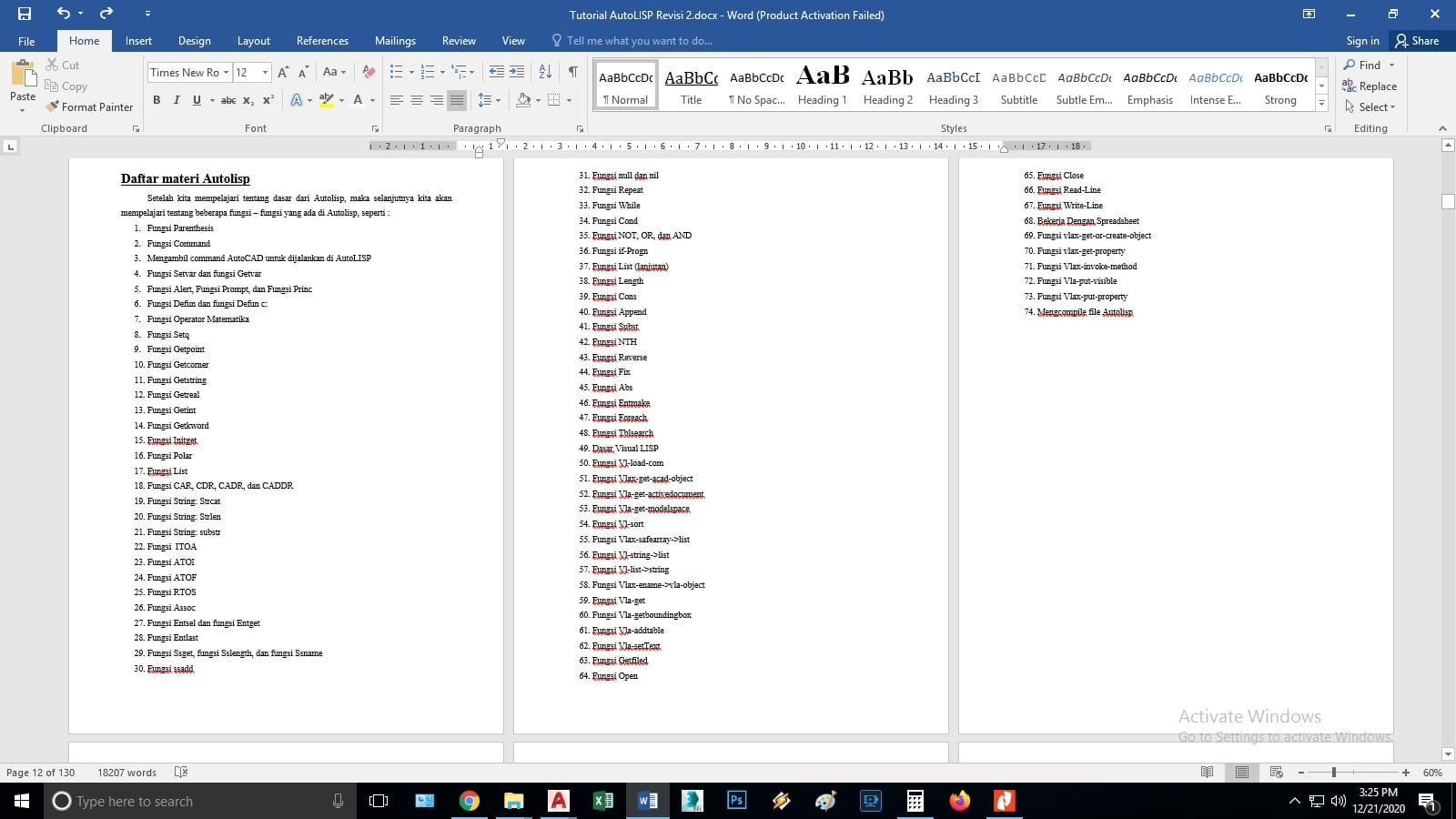
Task: Open Excel from the Windows taskbar
Action: tap(602, 801)
